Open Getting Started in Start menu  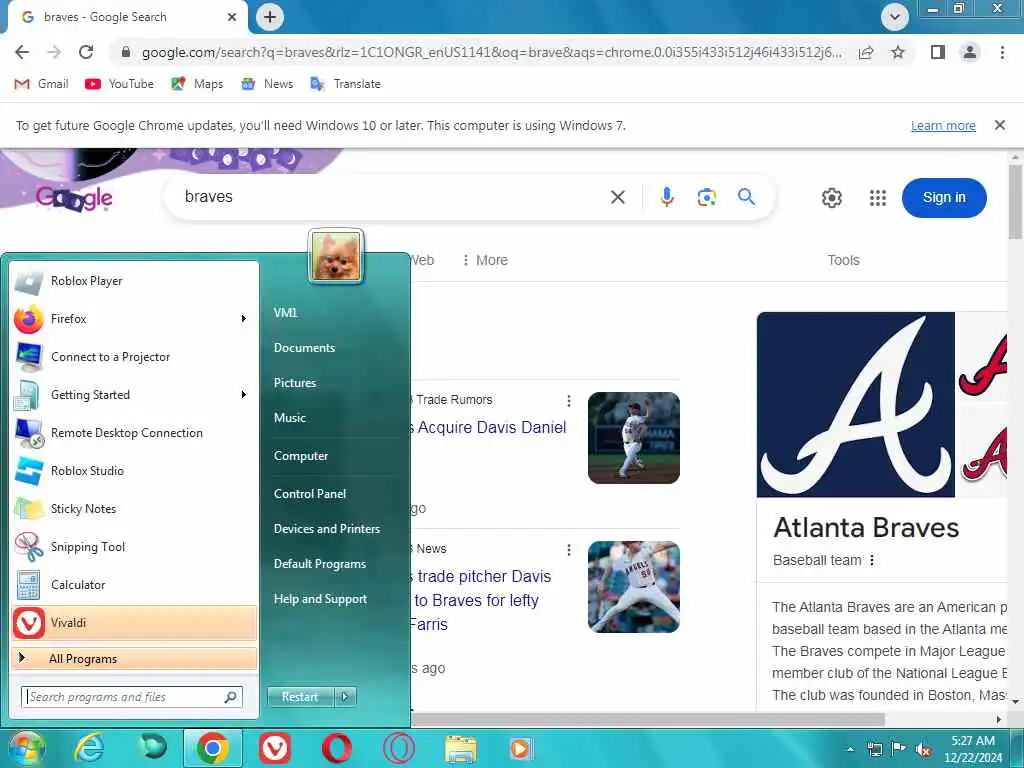coord(134,394)
